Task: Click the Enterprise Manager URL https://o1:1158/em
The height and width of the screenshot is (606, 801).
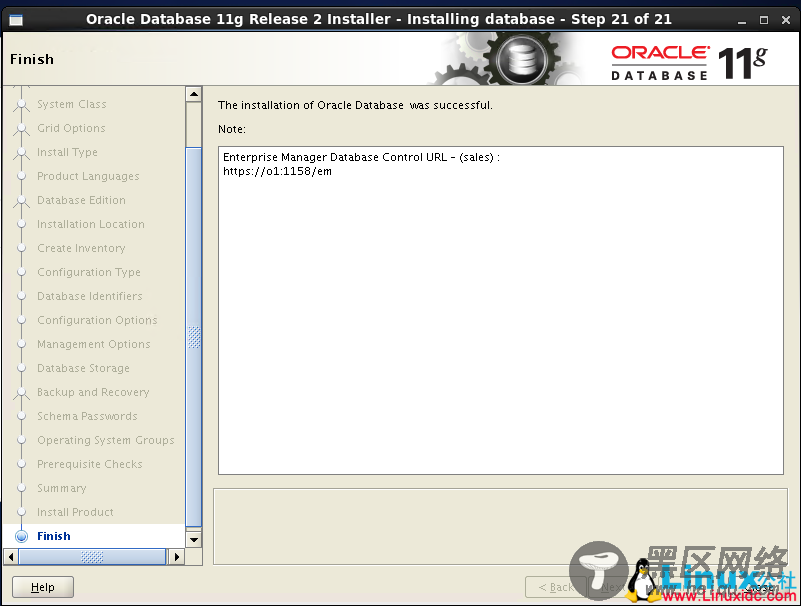Action: pos(277,172)
